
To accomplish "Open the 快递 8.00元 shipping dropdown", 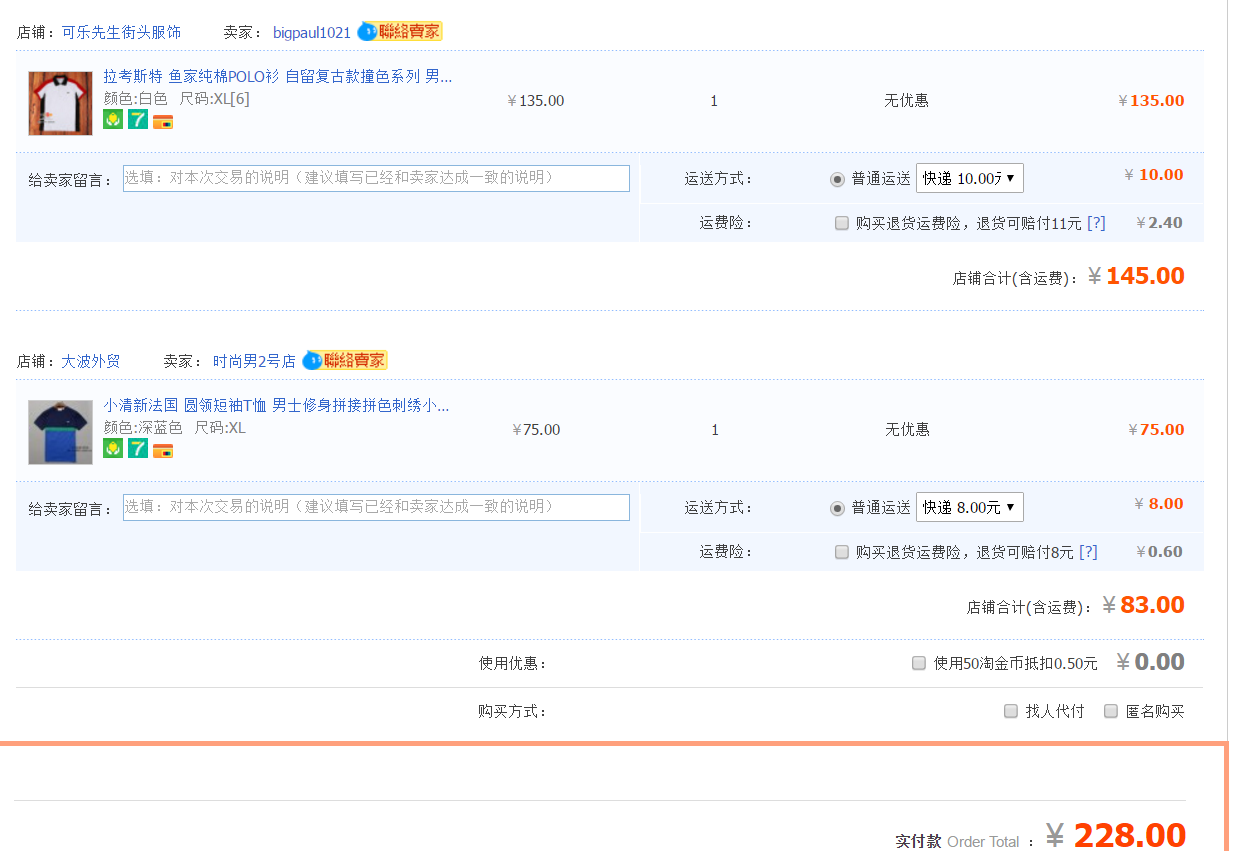I will tap(970, 507).
